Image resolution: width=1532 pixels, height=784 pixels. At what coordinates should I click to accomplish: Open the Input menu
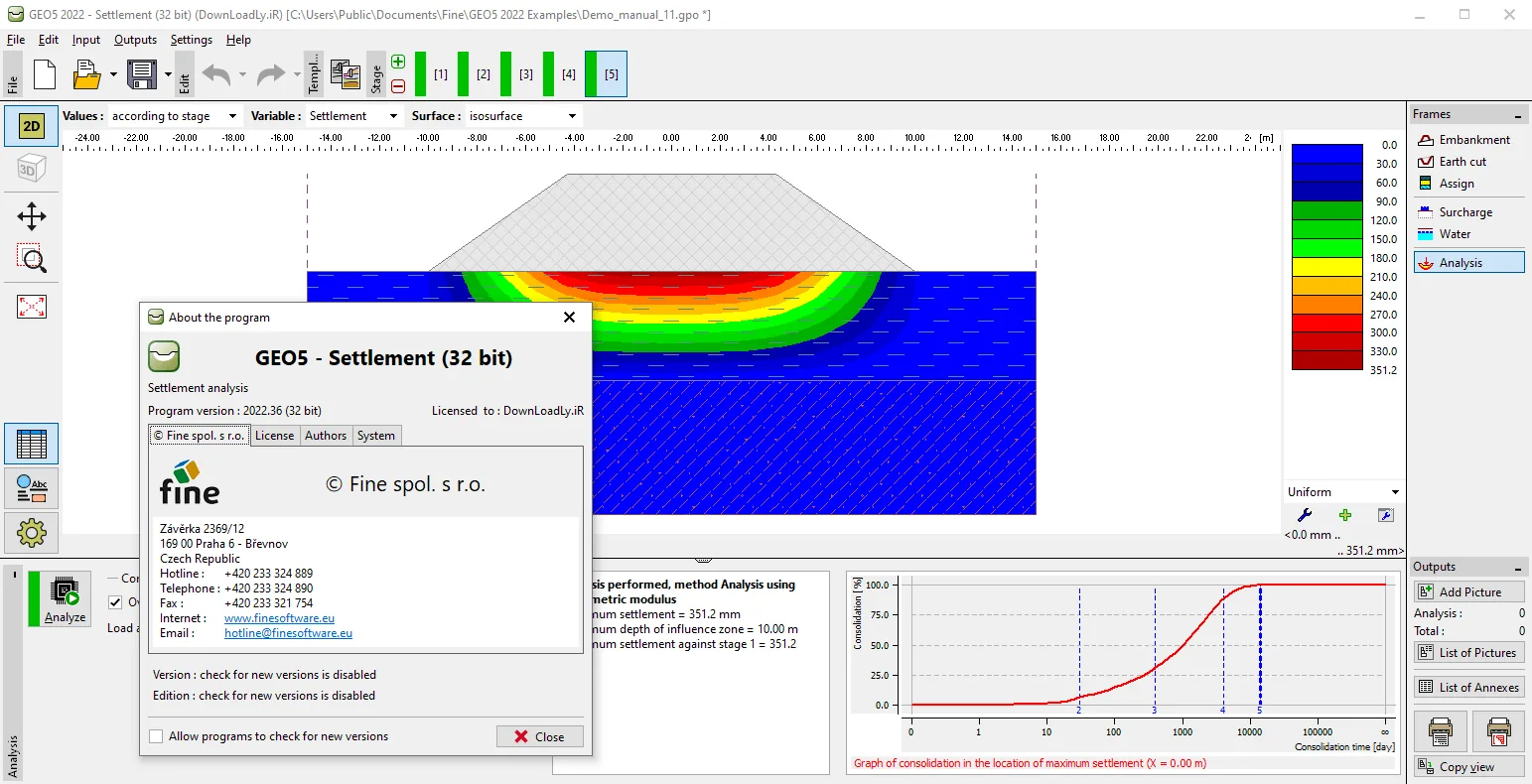86,40
